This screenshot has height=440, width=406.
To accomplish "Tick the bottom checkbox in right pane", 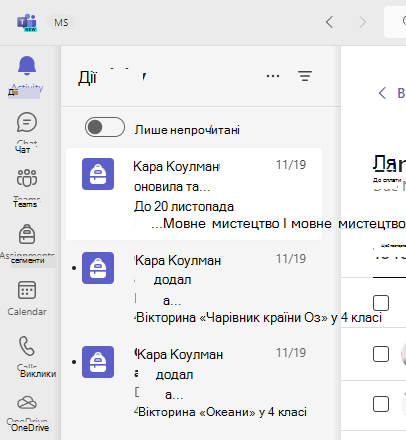I will 381,404.
